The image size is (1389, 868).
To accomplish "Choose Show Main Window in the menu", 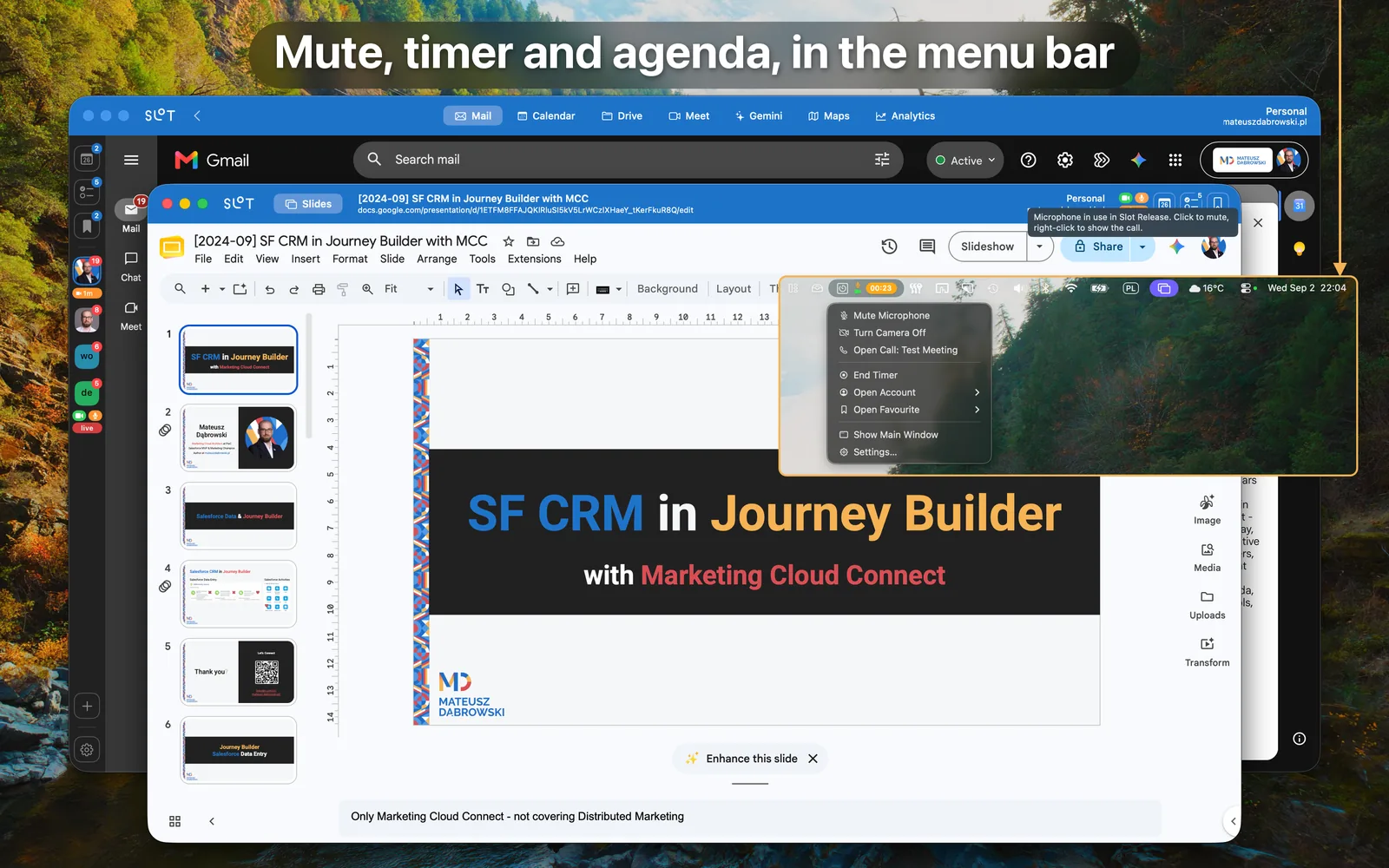I will coord(909,435).
